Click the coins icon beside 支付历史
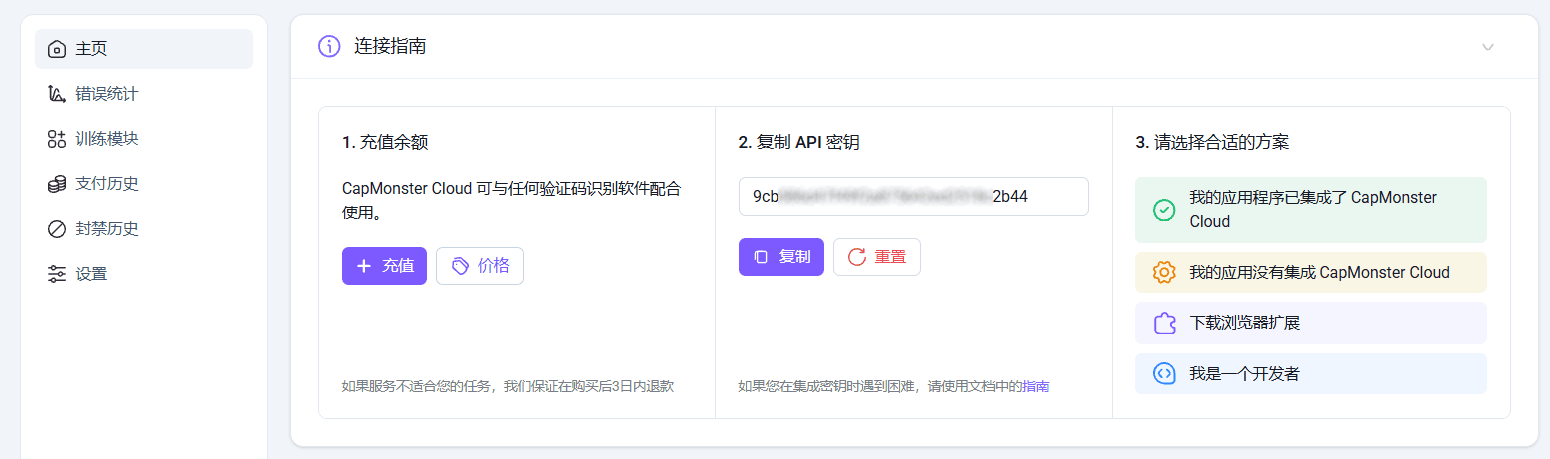Image resolution: width=1550 pixels, height=459 pixels. 57,184
